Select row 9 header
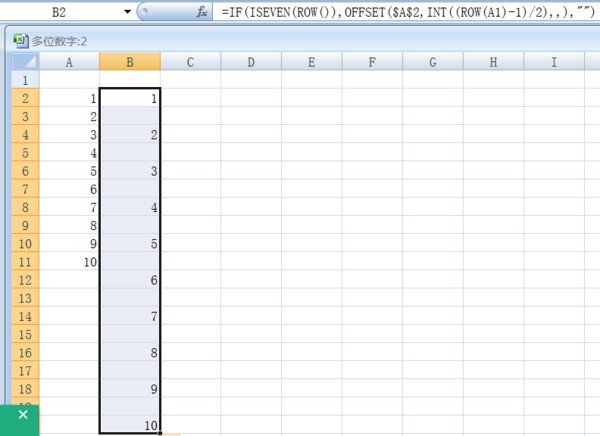 point(25,225)
